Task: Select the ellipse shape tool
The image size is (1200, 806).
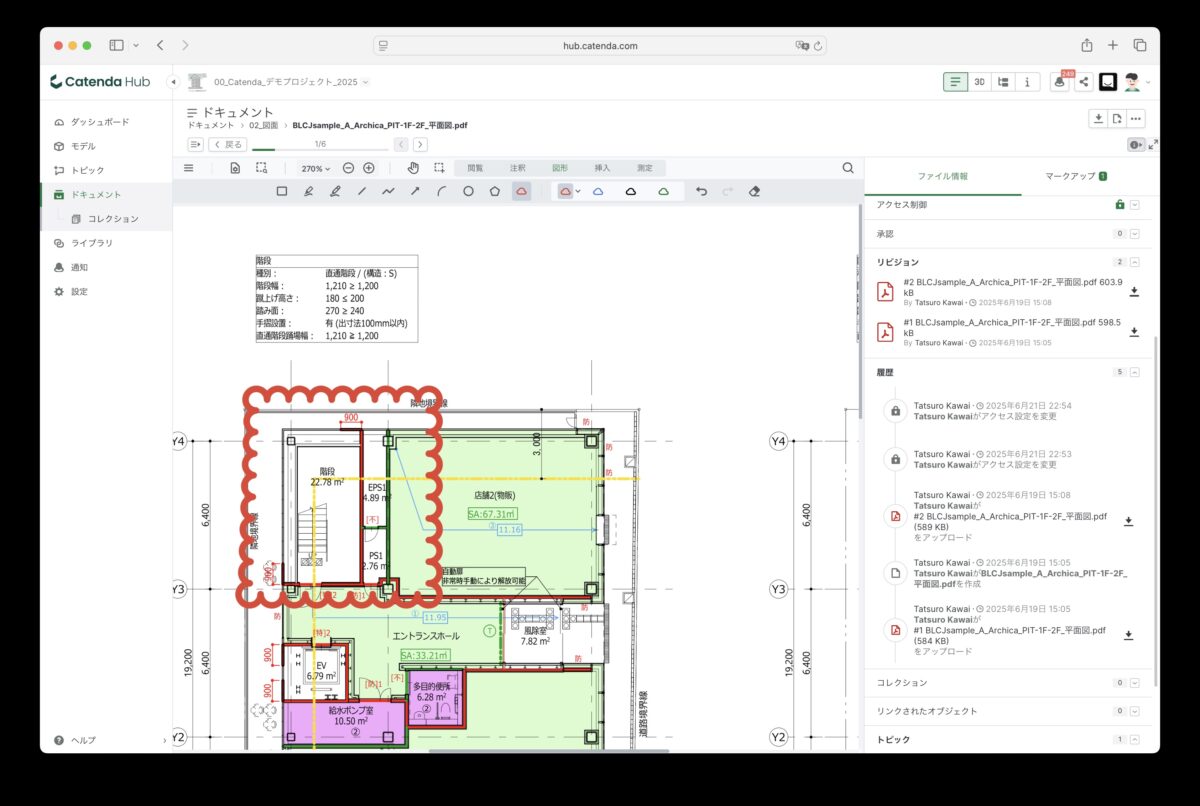Action: click(468, 191)
